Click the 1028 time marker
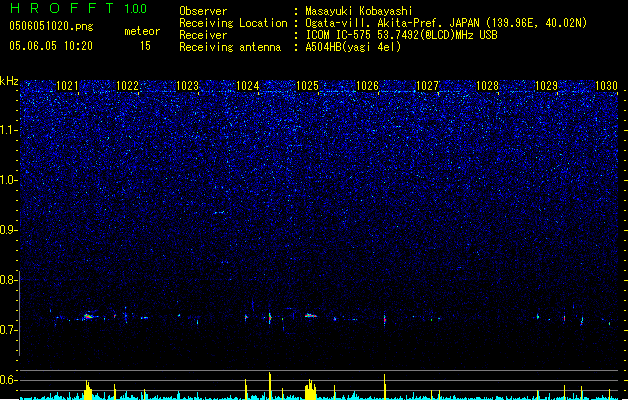This screenshot has height=400, width=629. [x=487, y=86]
